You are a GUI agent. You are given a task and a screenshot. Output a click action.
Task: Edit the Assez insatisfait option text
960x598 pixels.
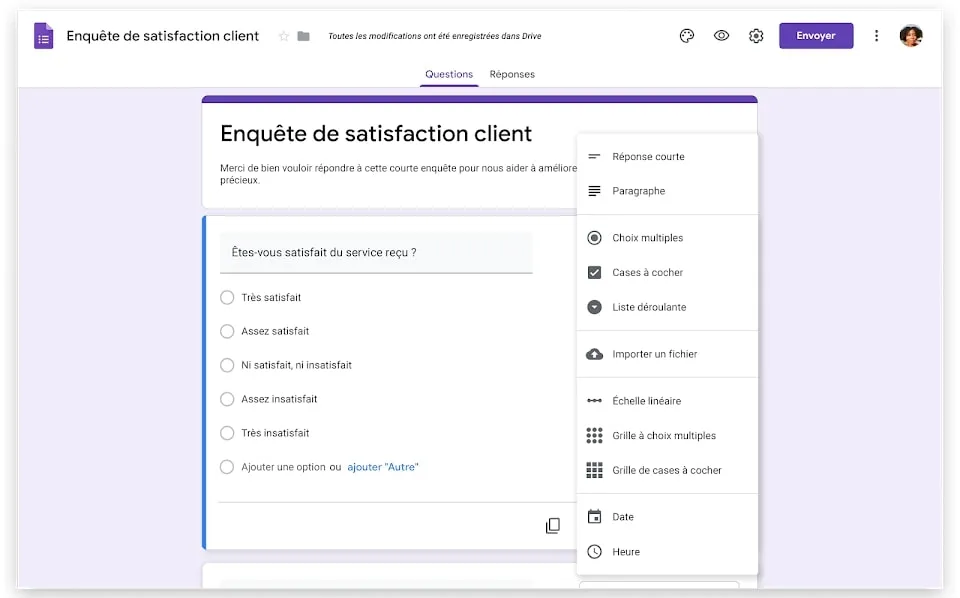(279, 399)
